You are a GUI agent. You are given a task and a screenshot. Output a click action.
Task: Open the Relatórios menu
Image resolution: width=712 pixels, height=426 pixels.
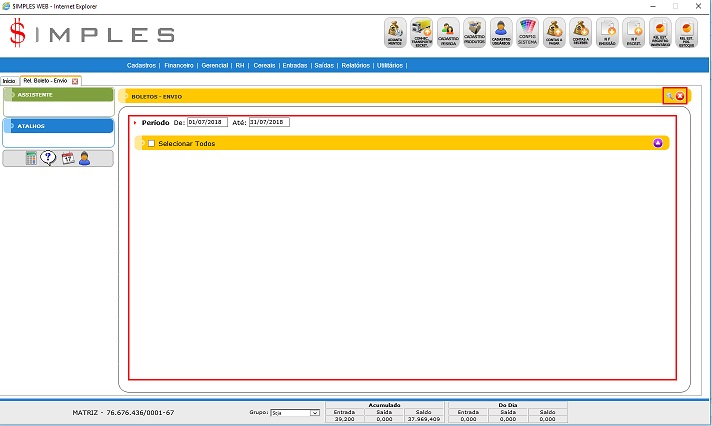(x=355, y=65)
